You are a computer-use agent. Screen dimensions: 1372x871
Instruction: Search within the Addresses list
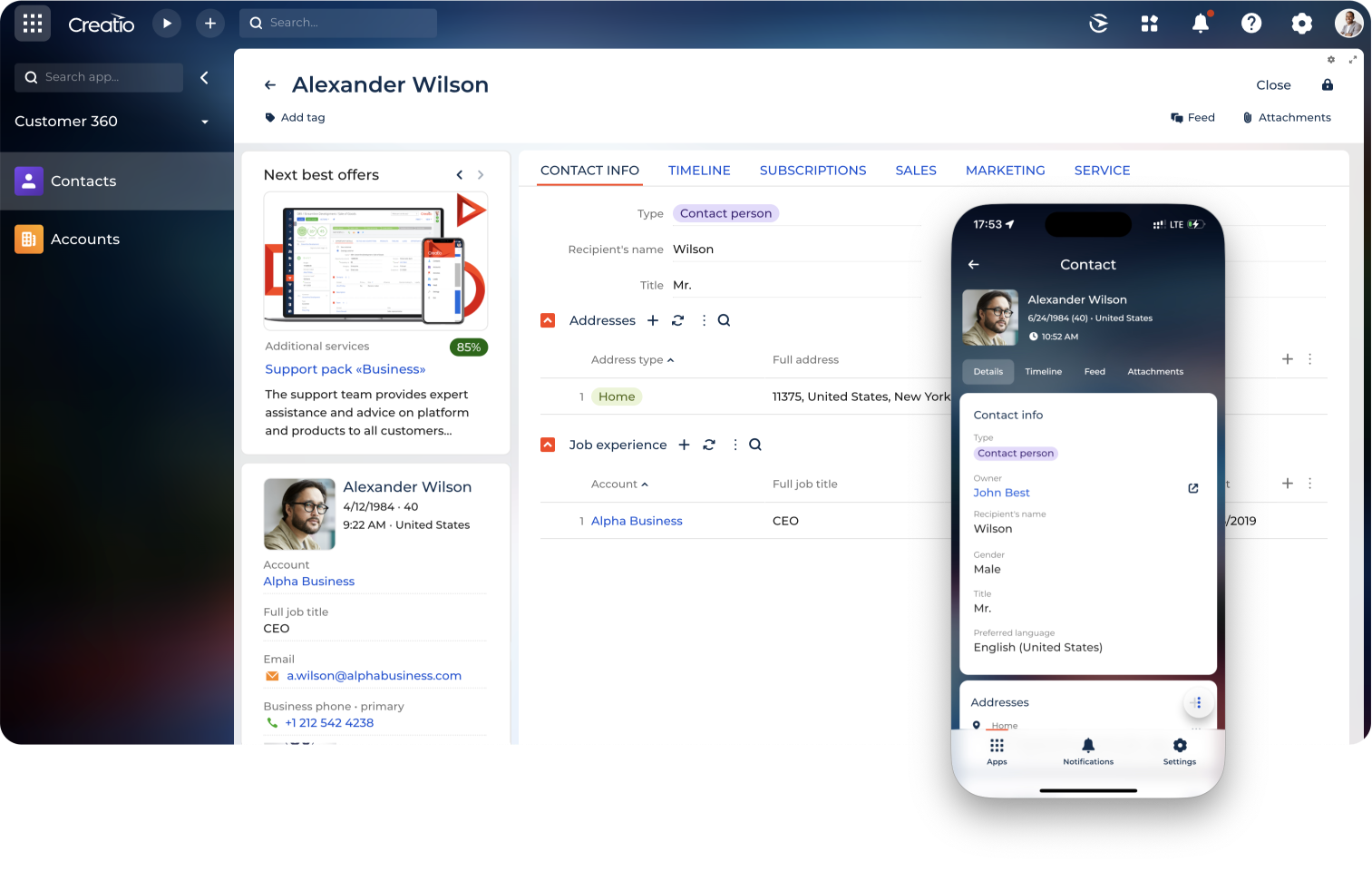coord(724,320)
